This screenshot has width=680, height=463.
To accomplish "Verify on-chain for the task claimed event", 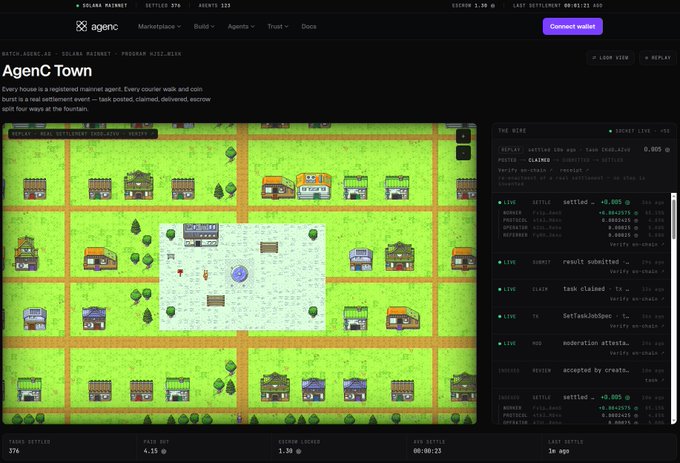I will pyautogui.click(x=637, y=299).
